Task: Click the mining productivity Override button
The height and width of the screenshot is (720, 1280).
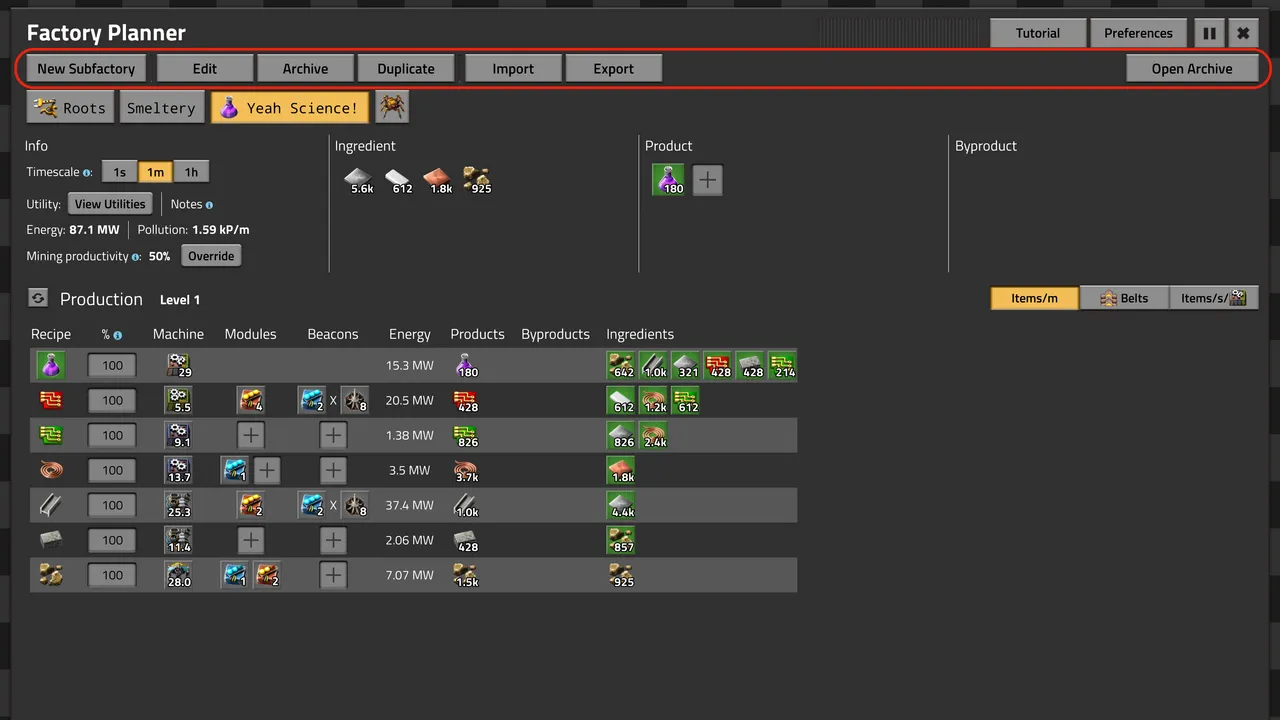Action: click(x=211, y=256)
